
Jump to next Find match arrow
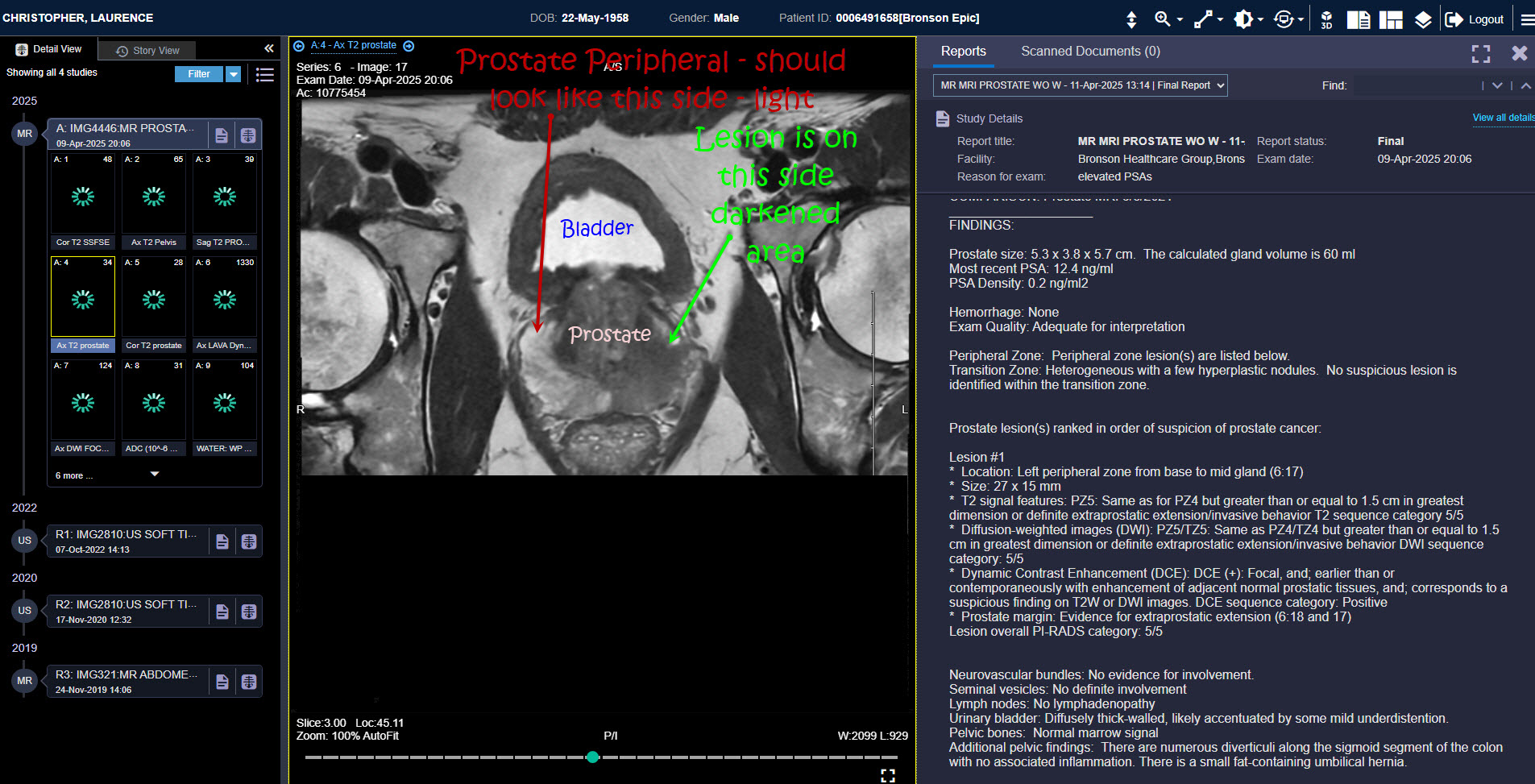(x=1497, y=85)
